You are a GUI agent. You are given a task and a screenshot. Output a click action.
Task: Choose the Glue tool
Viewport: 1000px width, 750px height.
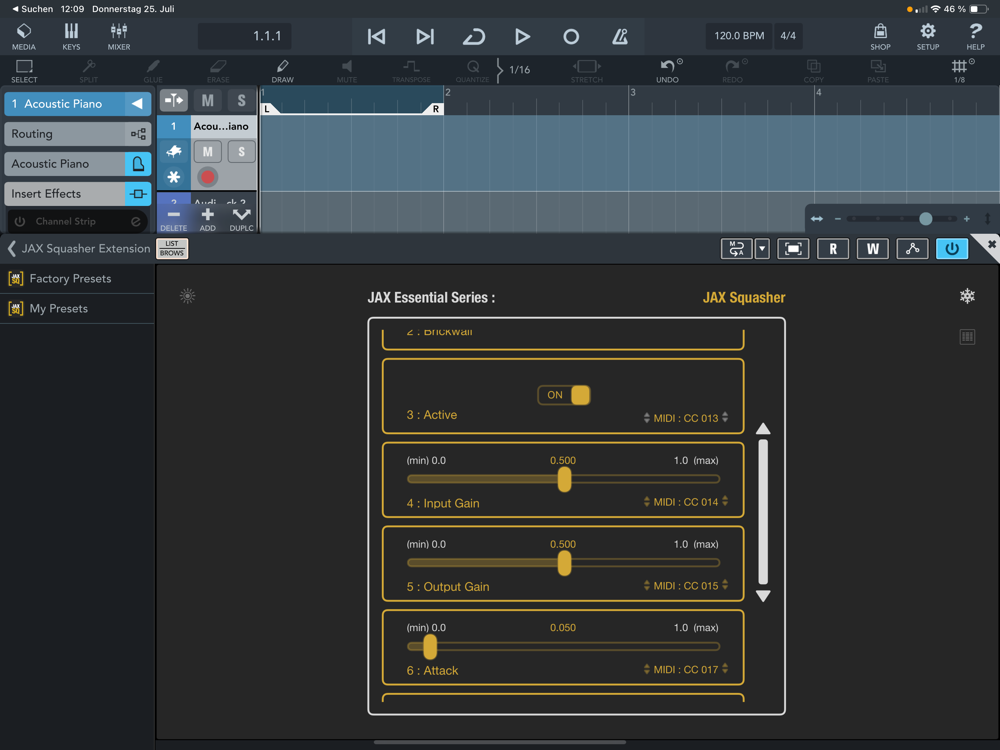(x=153, y=71)
